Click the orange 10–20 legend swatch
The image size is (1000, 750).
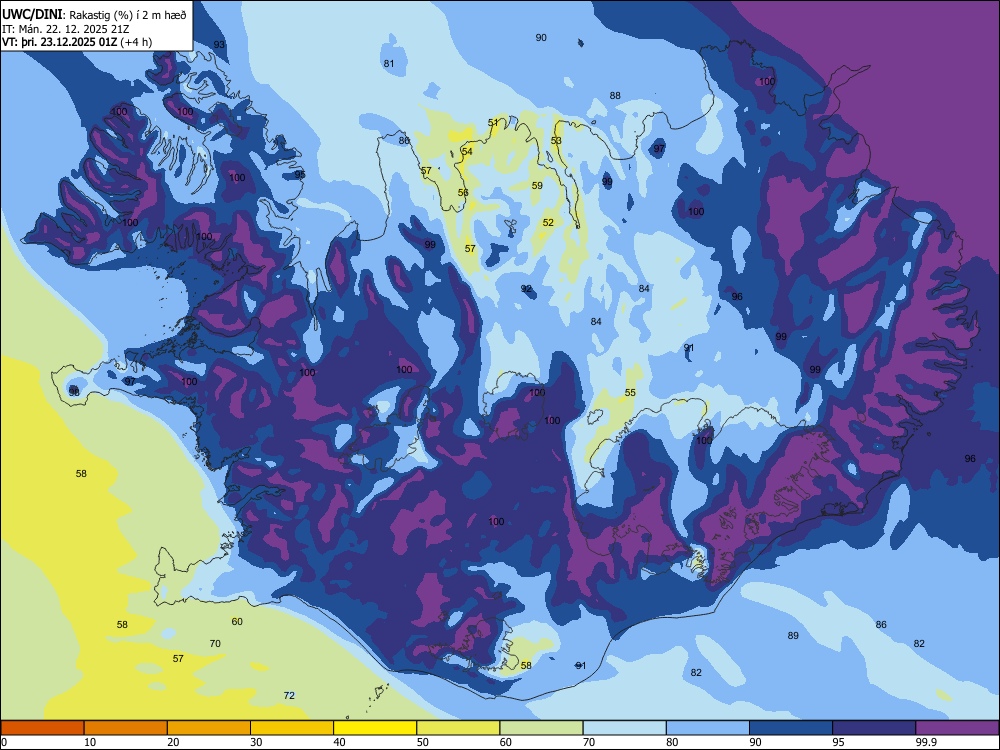pos(126,728)
